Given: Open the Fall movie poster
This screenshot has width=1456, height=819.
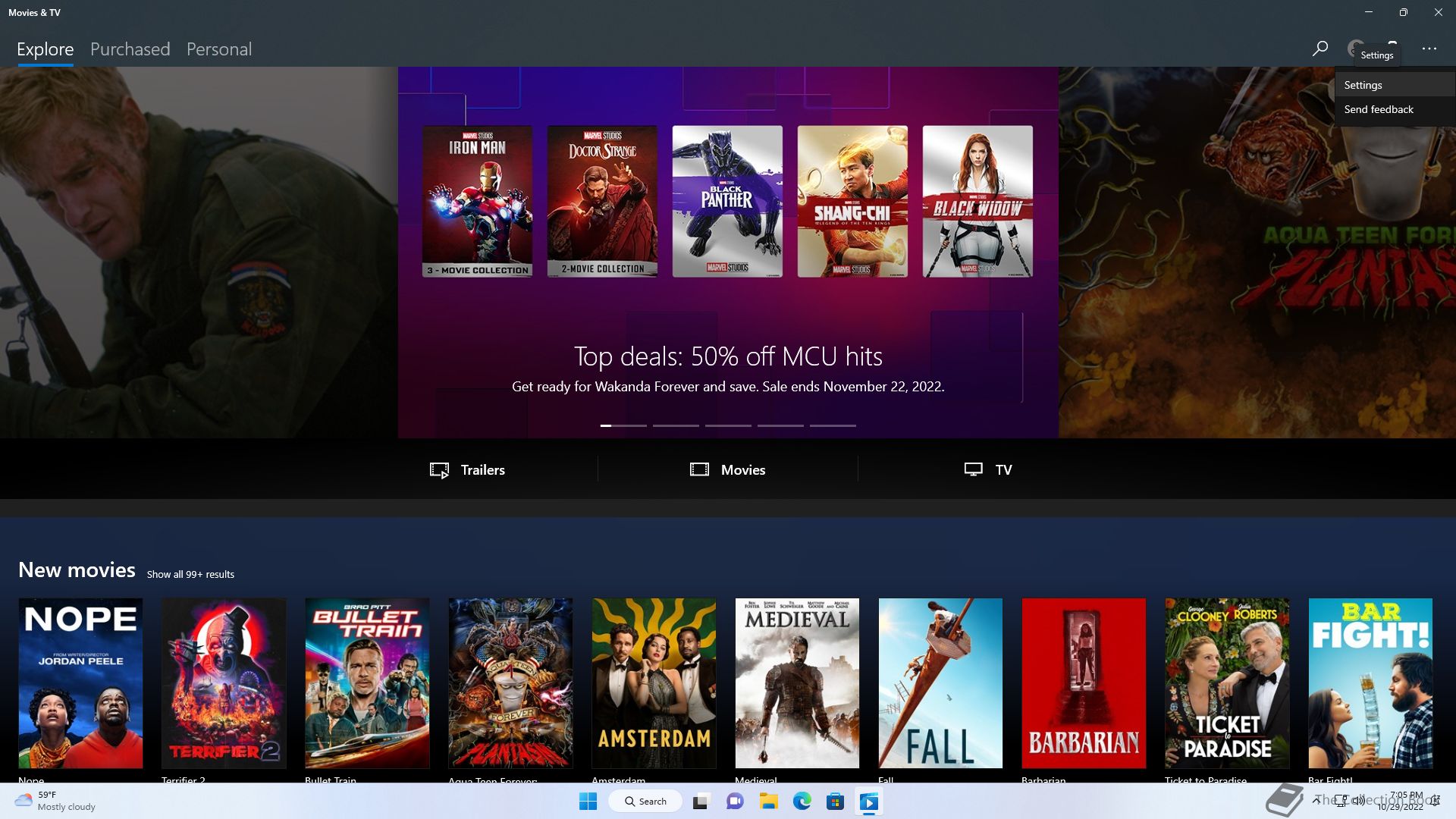Looking at the screenshot, I should pyautogui.click(x=940, y=683).
